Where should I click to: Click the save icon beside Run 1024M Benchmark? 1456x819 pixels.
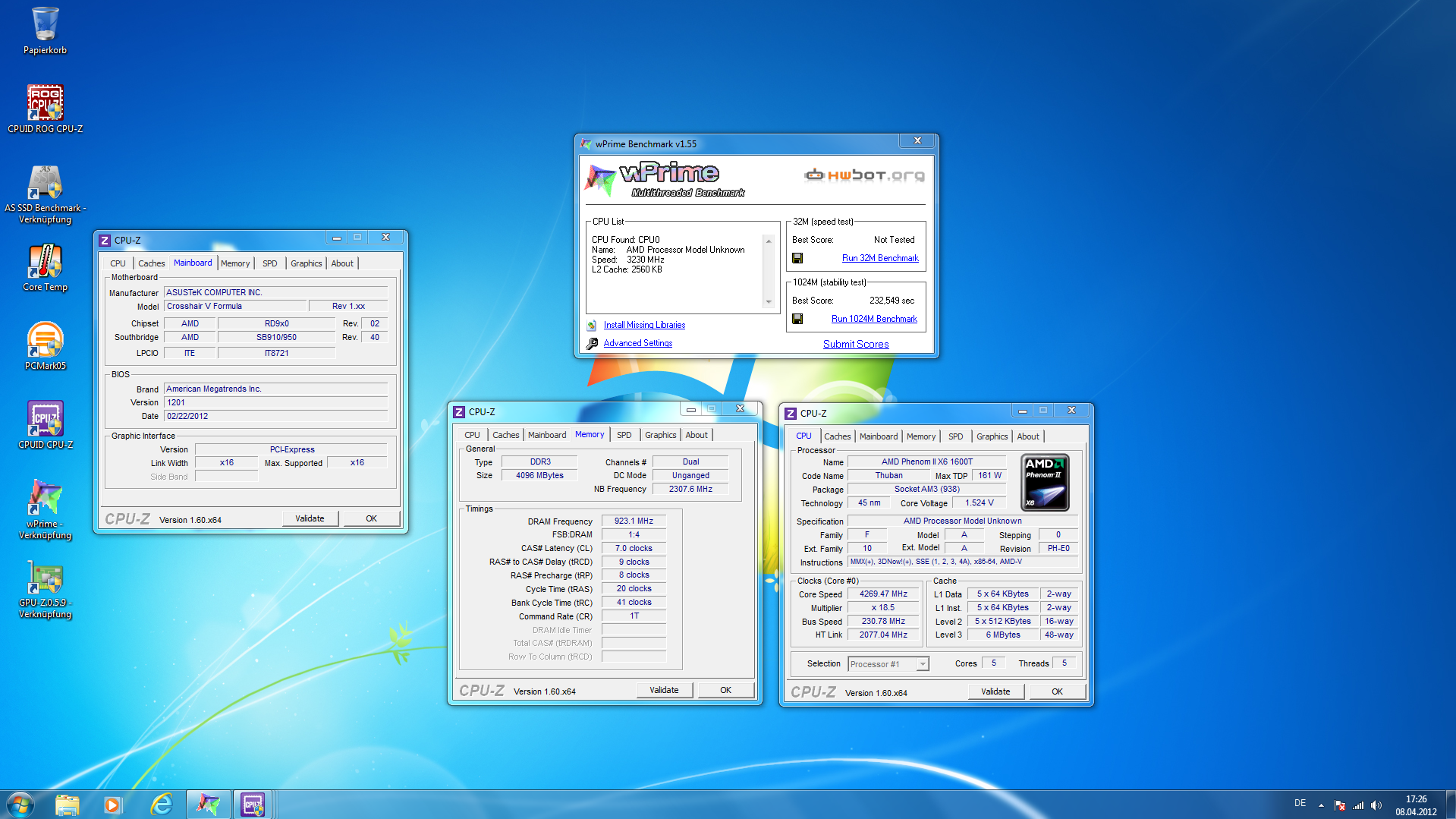pos(797,319)
